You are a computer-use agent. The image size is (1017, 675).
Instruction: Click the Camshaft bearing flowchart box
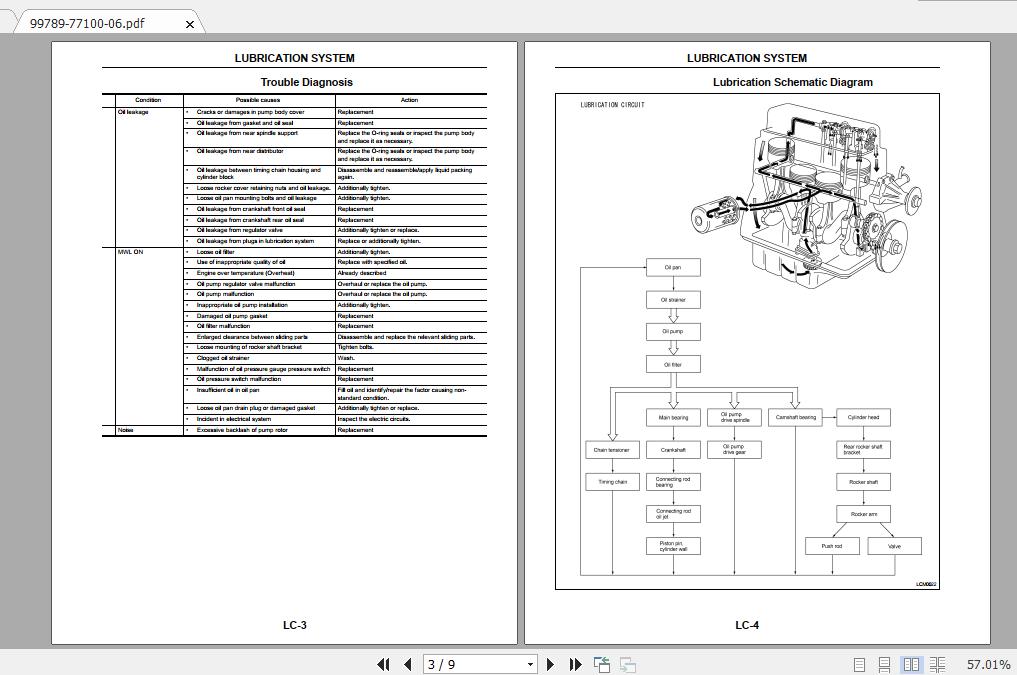click(x=795, y=418)
